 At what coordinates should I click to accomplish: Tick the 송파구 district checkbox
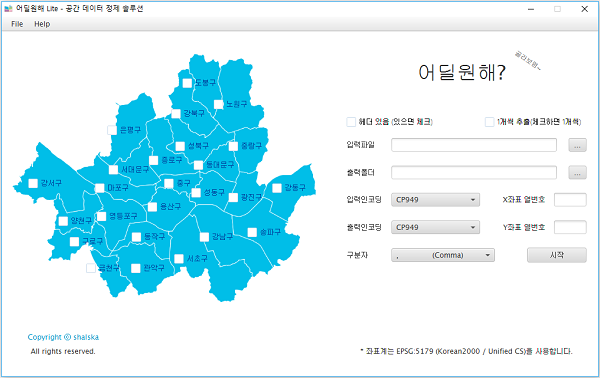point(252,232)
